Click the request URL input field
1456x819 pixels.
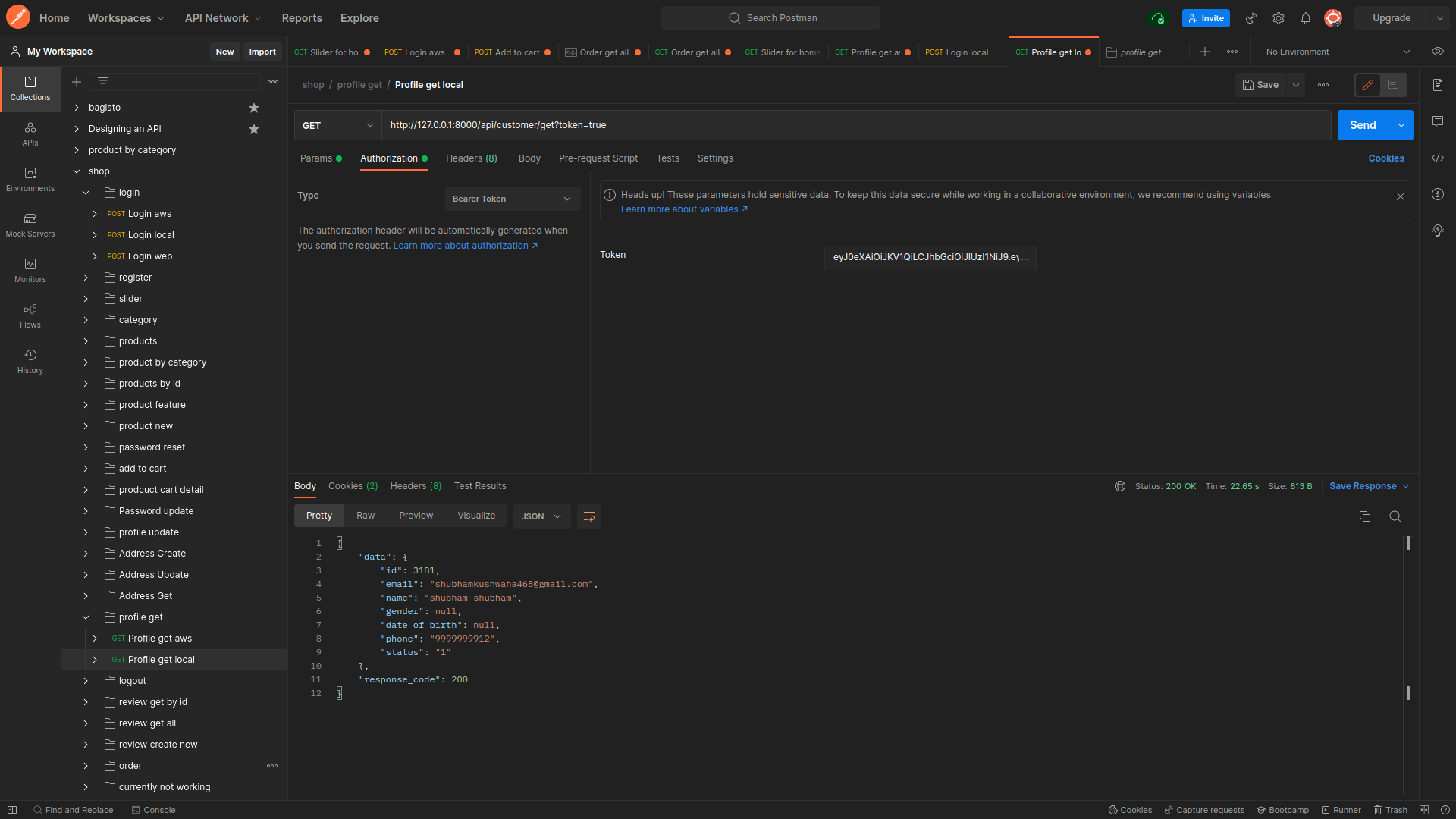point(856,125)
